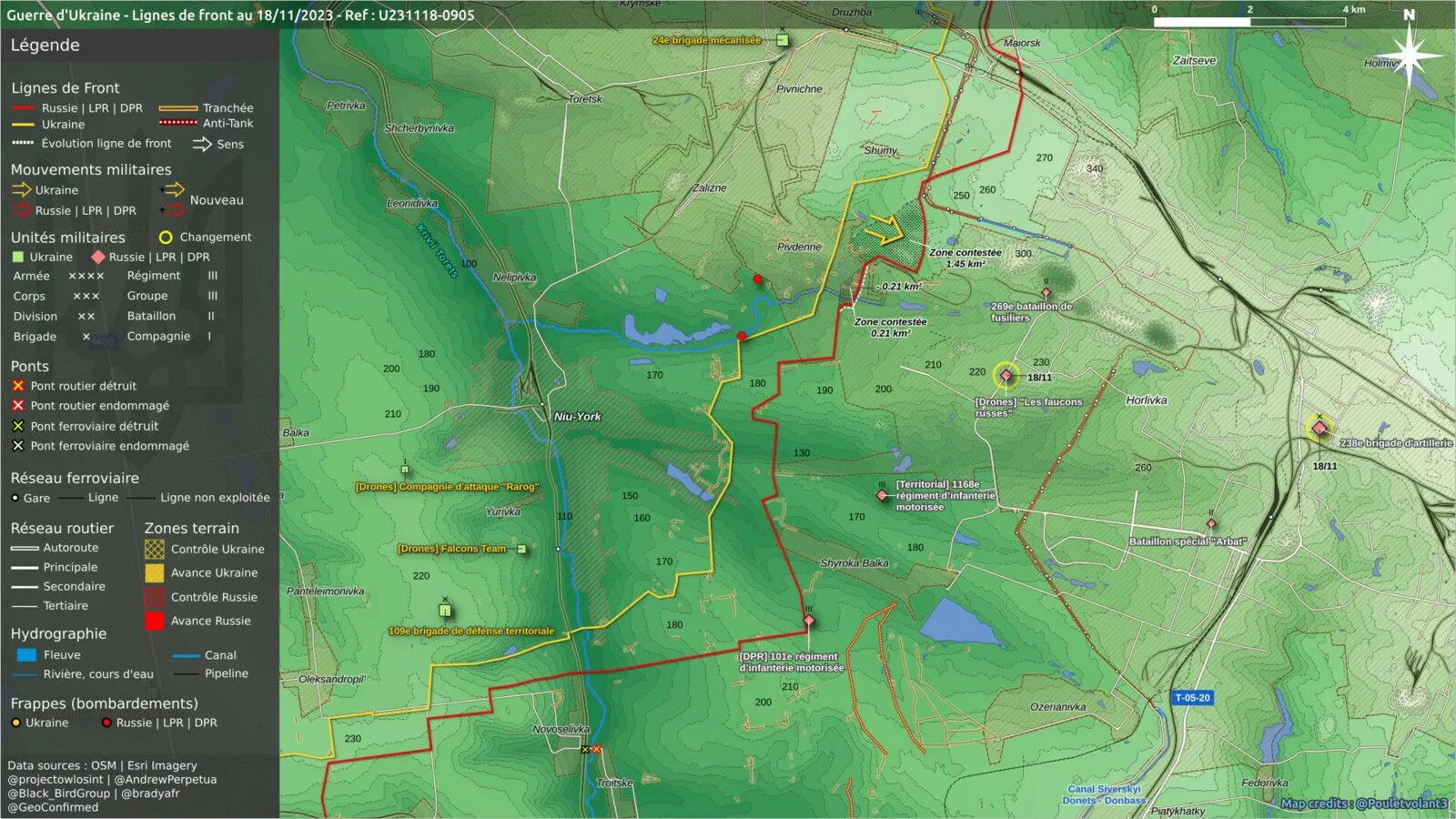
Task: Select the 269e bataillon de fusiliers diamond marker
Action: pyautogui.click(x=1046, y=293)
